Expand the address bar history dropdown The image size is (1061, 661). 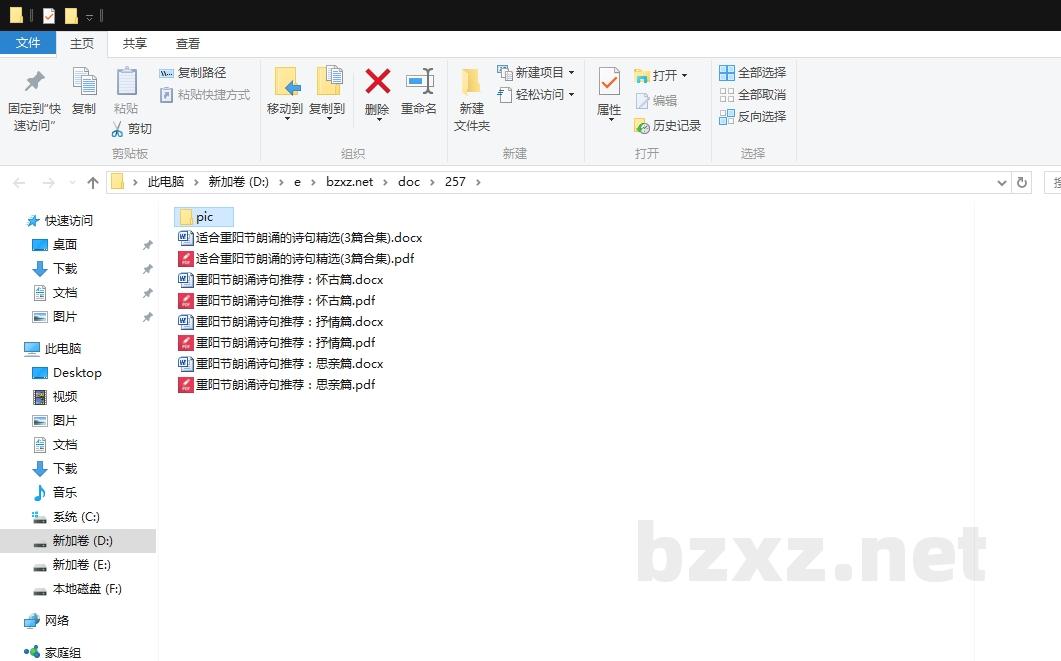pos(1002,183)
